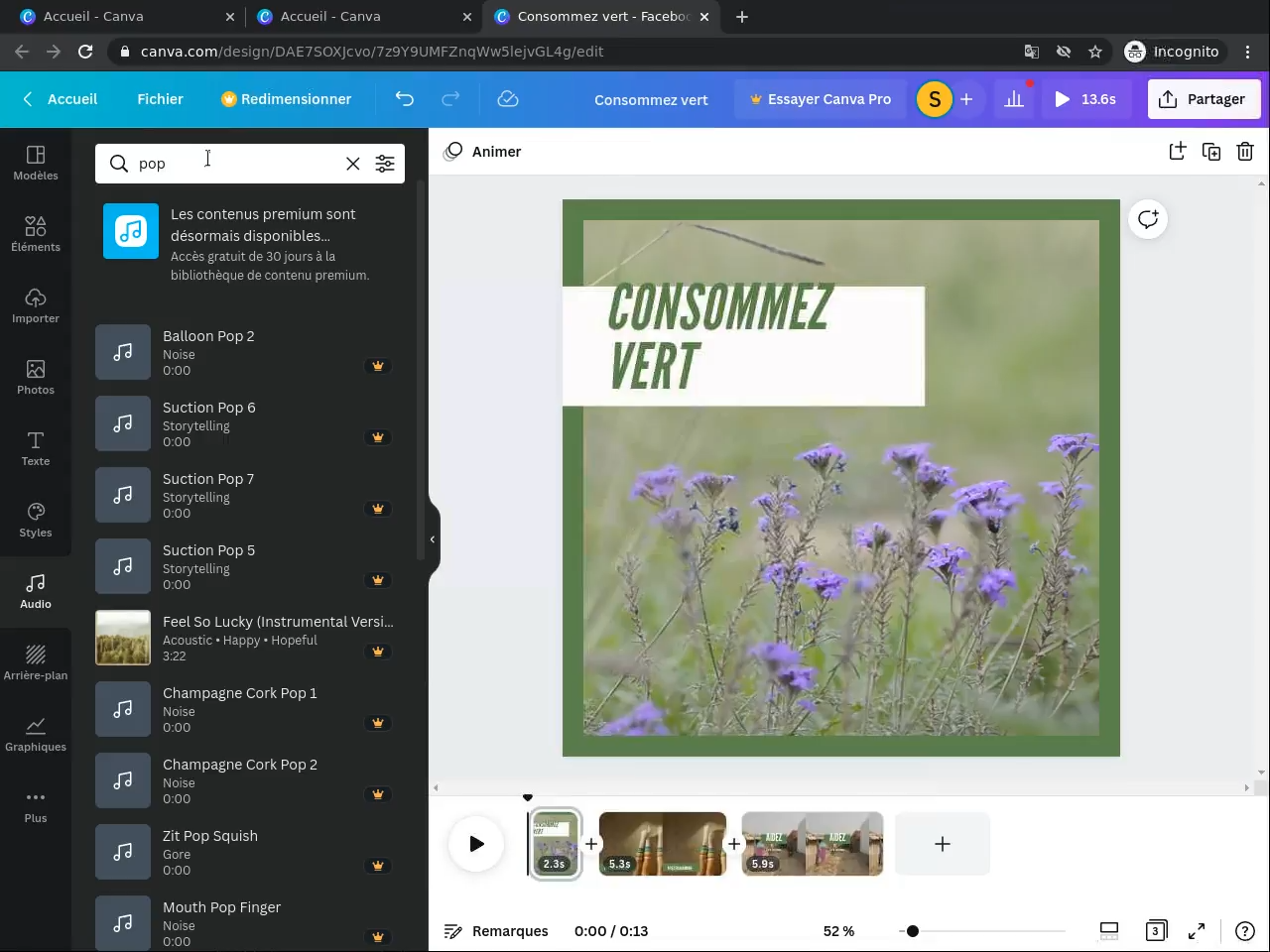This screenshot has height=952, width=1270.
Task: Duplicate the page using the copy icon
Action: point(1210,152)
